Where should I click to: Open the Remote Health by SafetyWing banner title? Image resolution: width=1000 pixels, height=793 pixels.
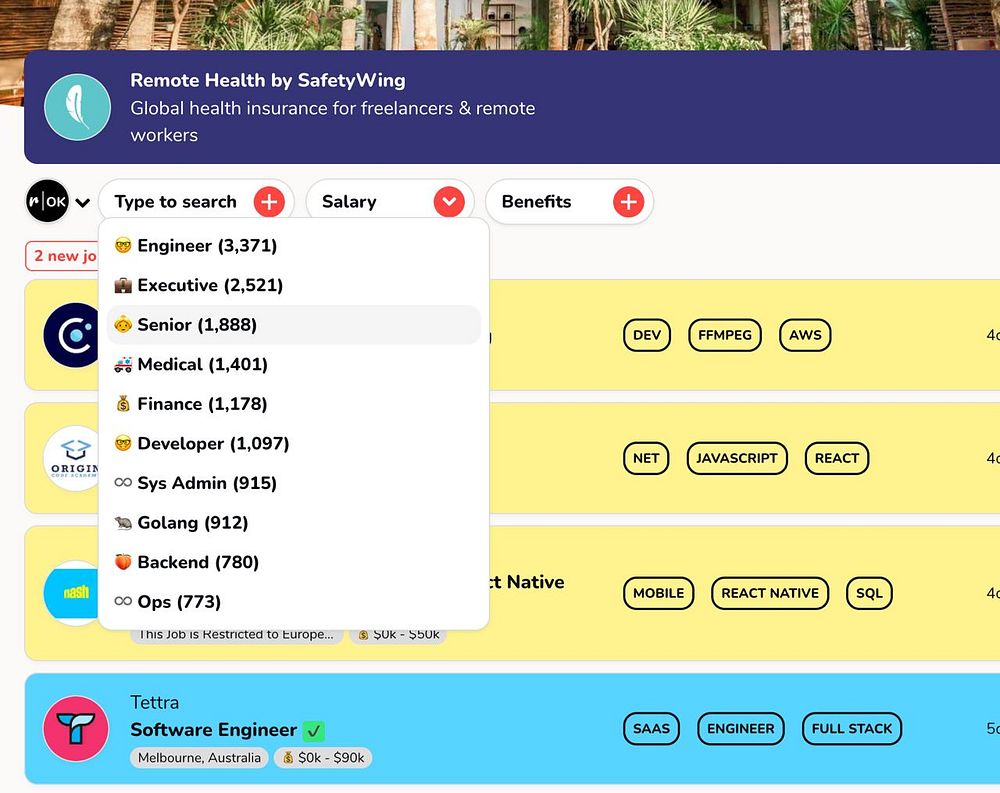(268, 80)
